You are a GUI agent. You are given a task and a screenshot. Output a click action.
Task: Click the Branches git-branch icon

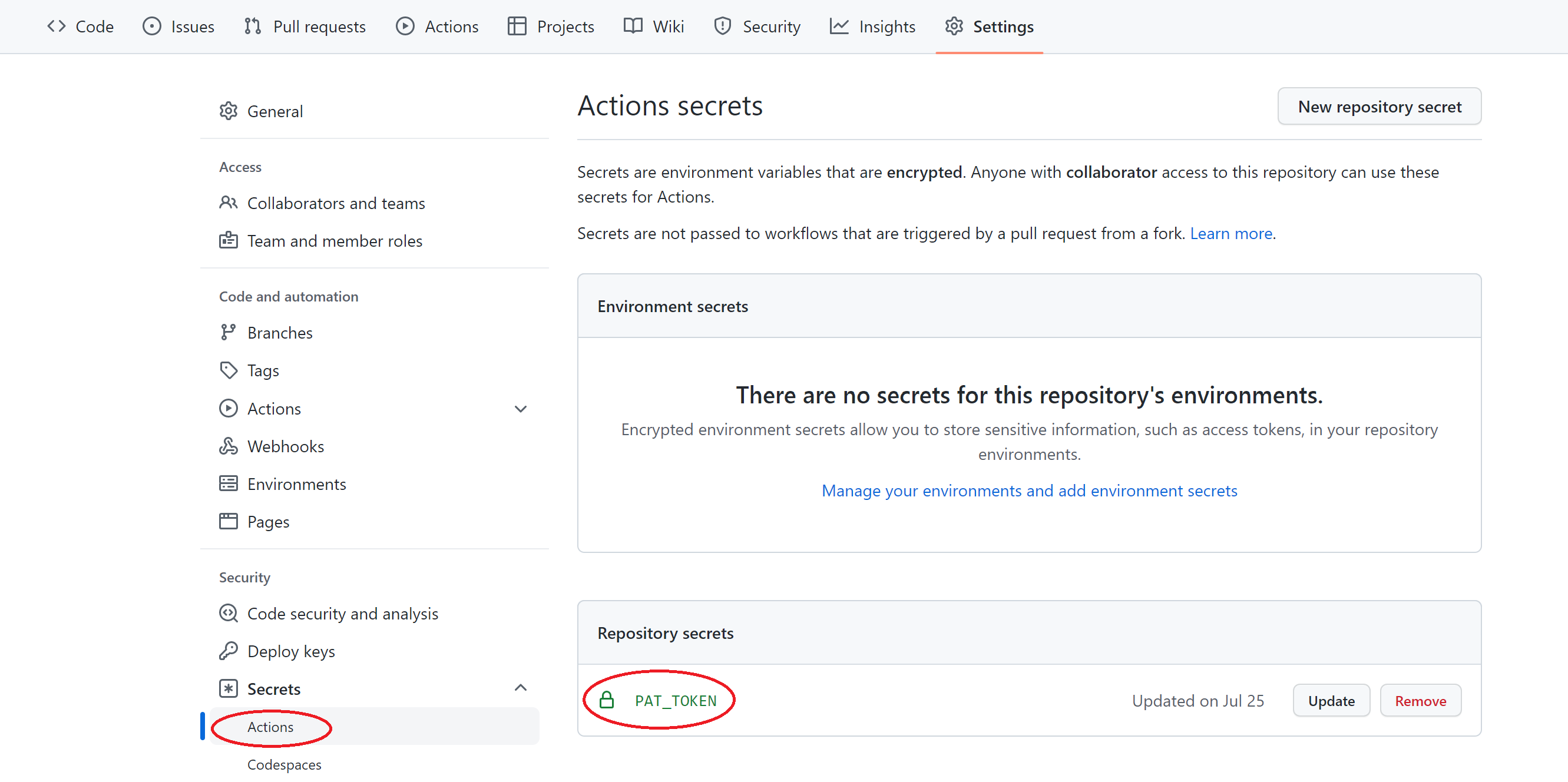point(229,332)
